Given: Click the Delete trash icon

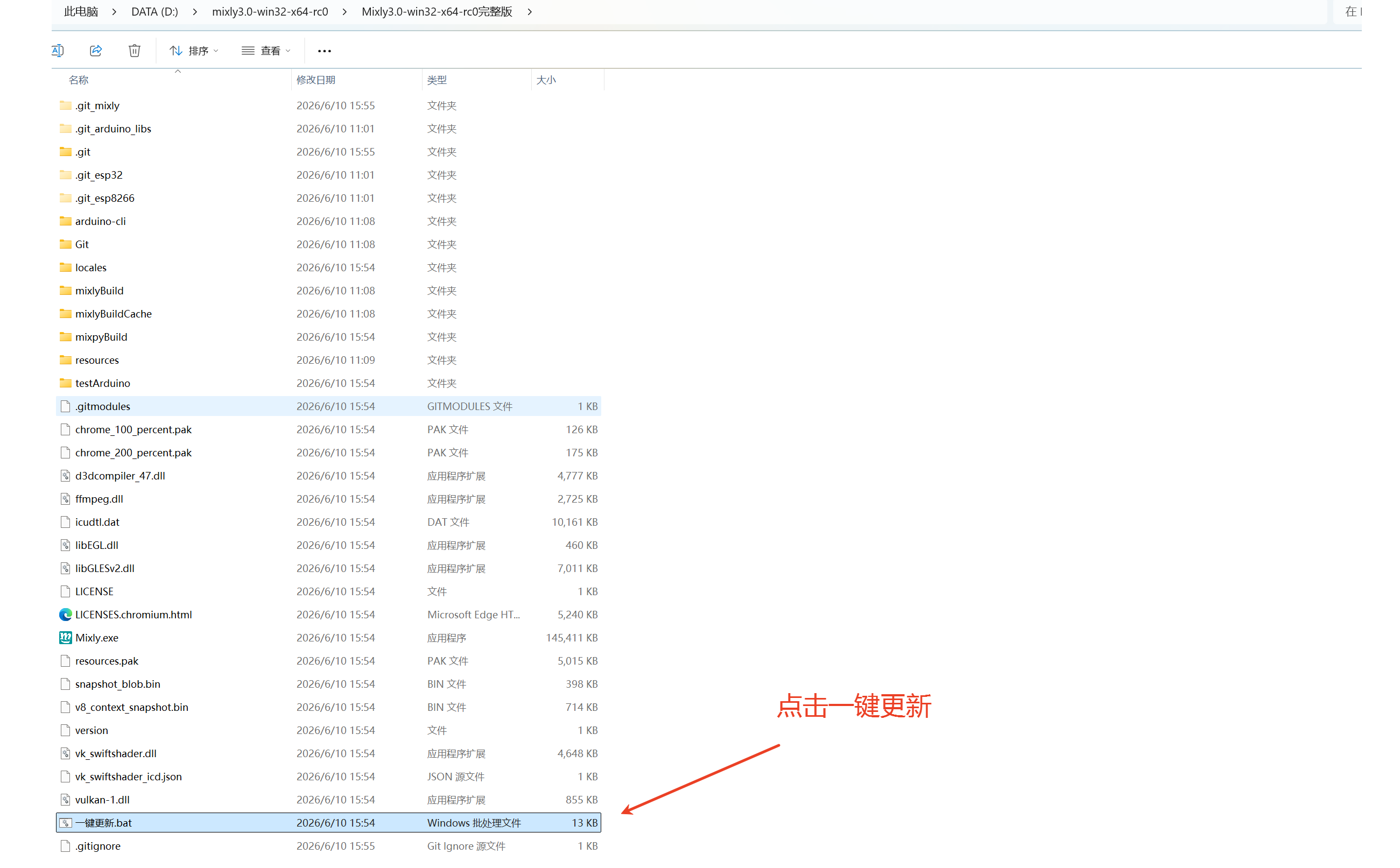Looking at the screenshot, I should (x=135, y=51).
